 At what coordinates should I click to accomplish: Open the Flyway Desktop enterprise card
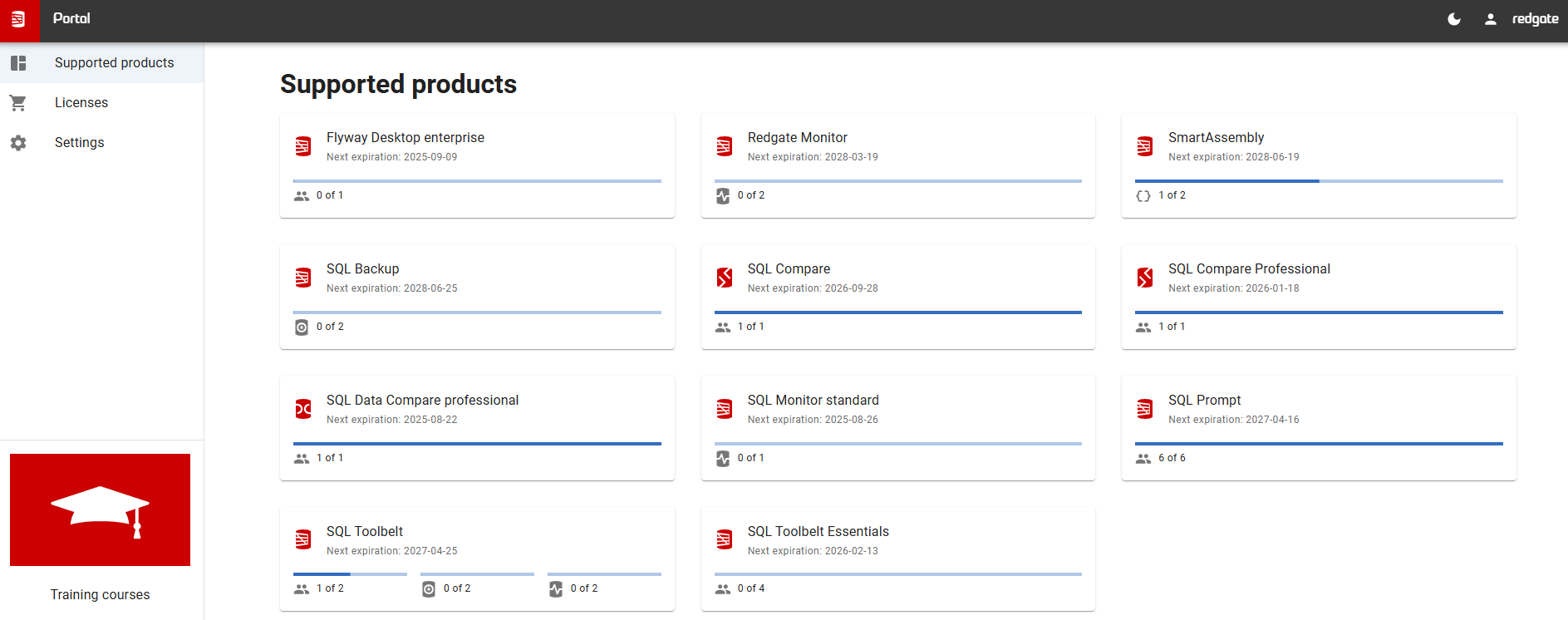coord(477,165)
